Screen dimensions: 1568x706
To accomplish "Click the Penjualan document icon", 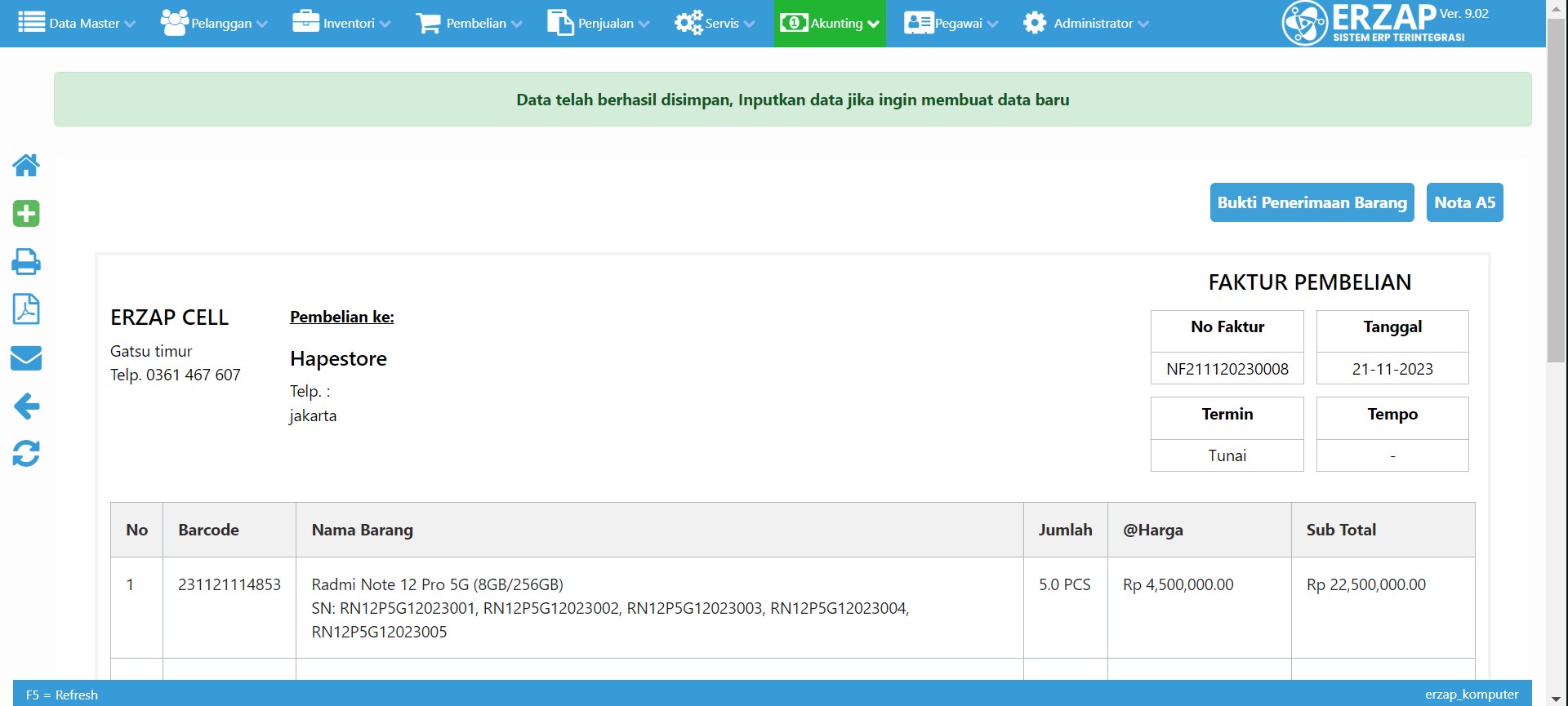I will [560, 22].
